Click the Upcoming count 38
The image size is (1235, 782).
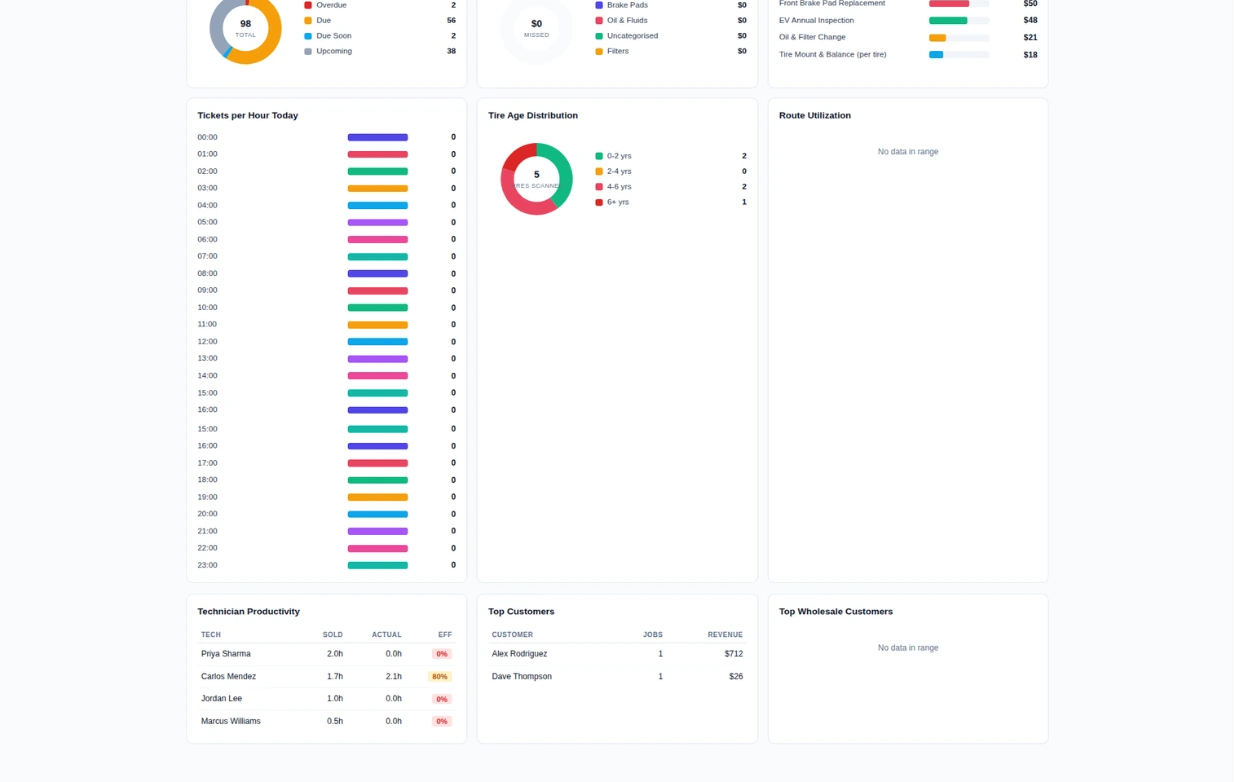tap(451, 51)
